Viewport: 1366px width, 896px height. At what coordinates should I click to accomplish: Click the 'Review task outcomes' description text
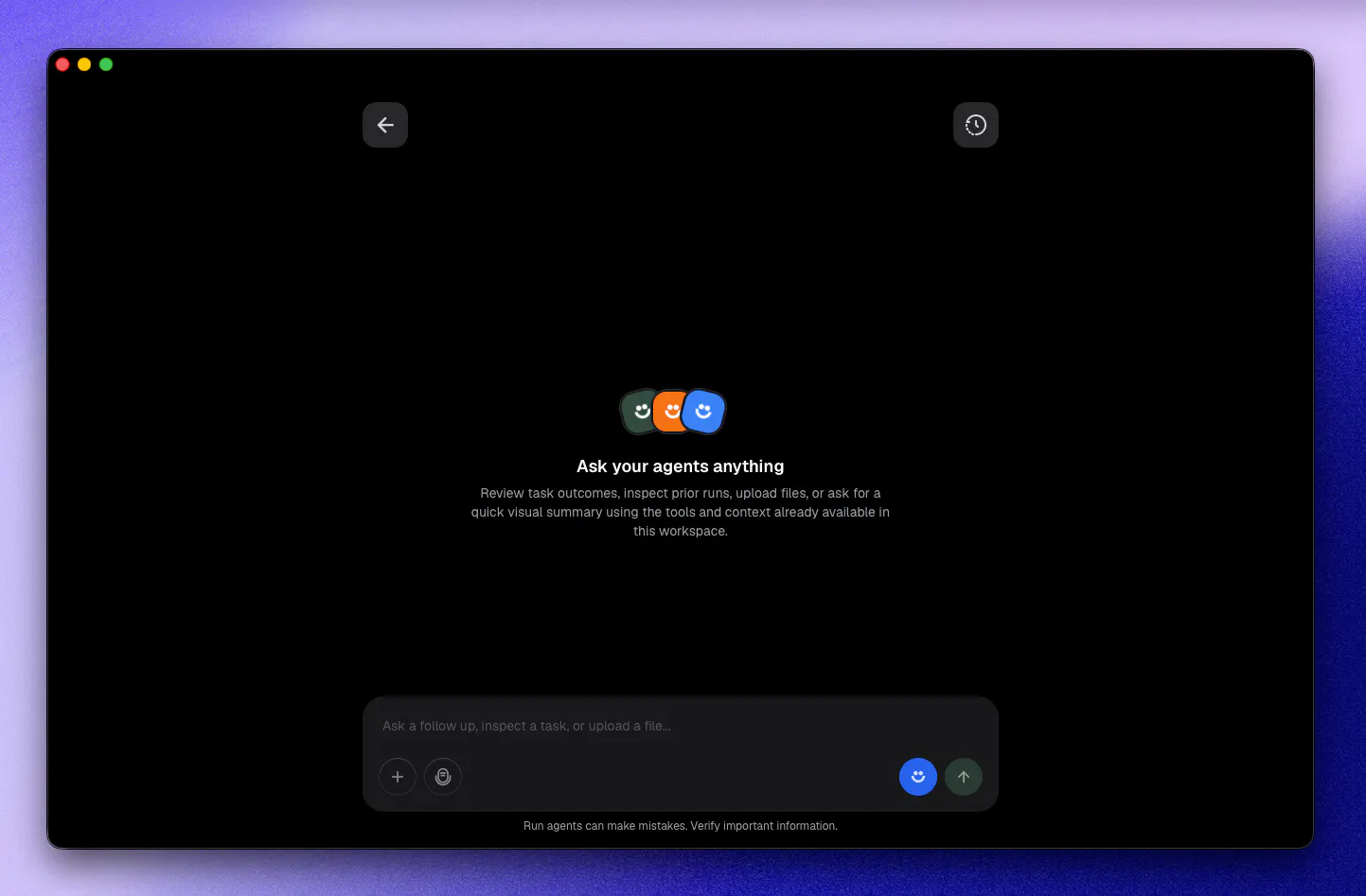(x=681, y=512)
